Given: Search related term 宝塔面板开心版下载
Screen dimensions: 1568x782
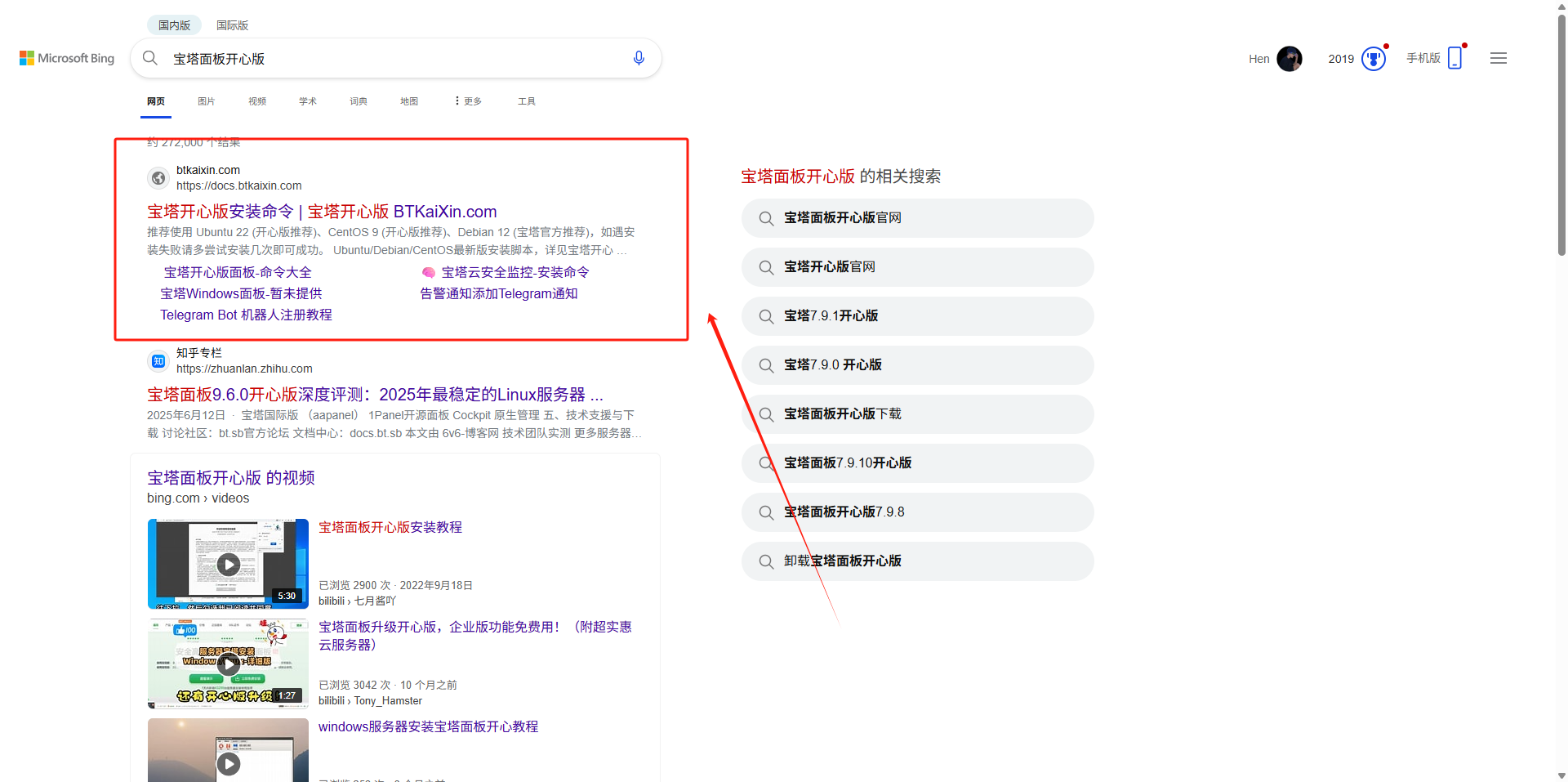Looking at the screenshot, I should tap(917, 414).
